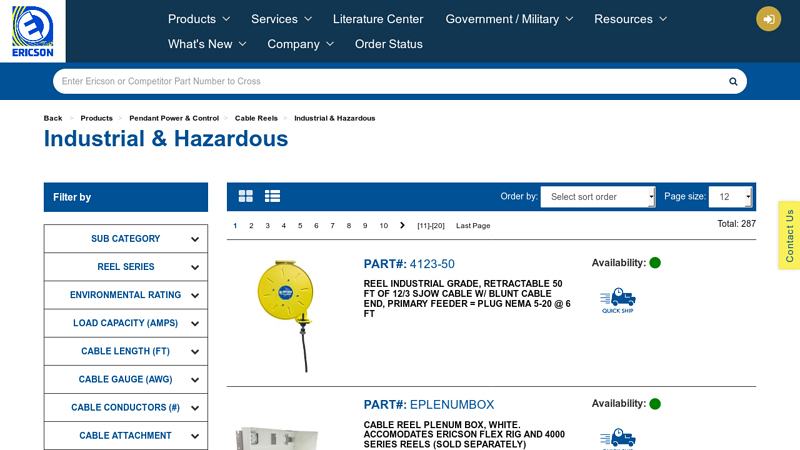Image resolution: width=800 pixels, height=450 pixels.
Task: Open the Resources menu
Action: 630,19
